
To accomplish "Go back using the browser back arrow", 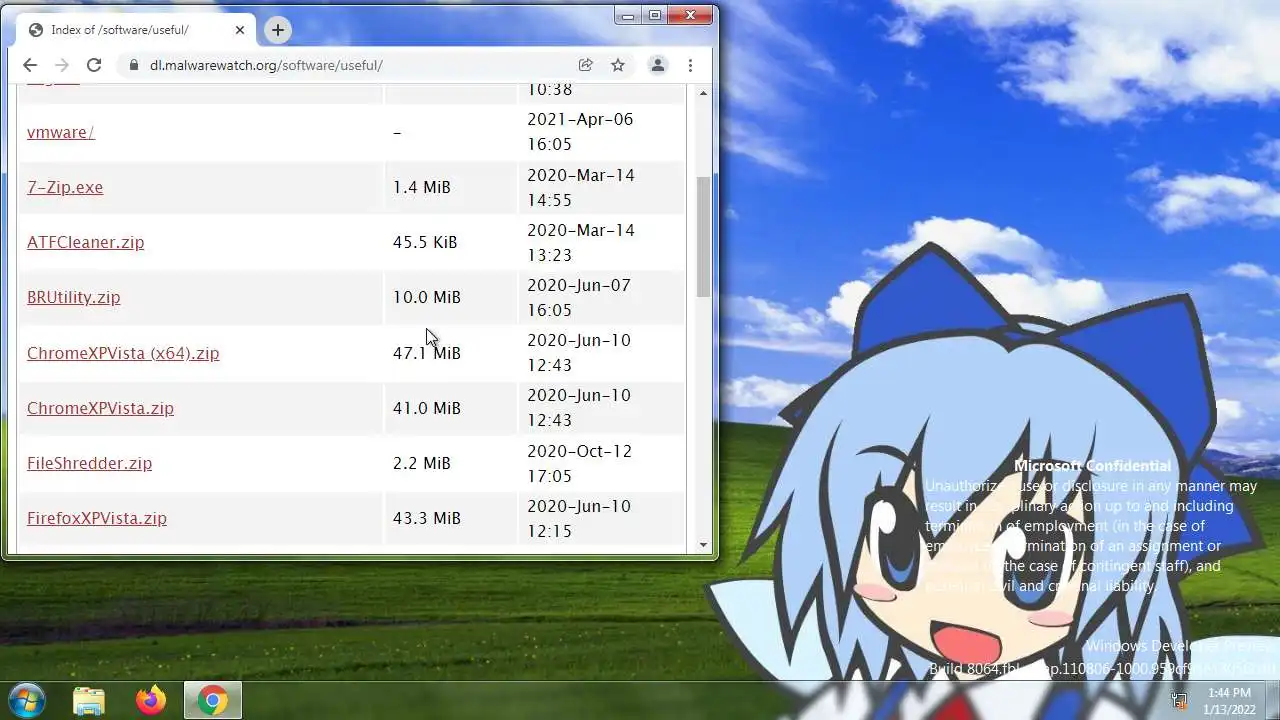I will [x=30, y=65].
